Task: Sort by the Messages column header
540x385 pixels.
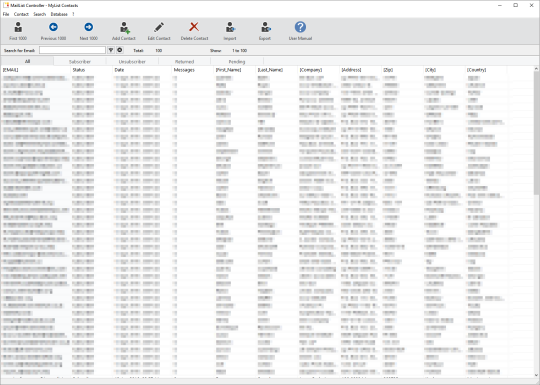Action: click(193, 70)
